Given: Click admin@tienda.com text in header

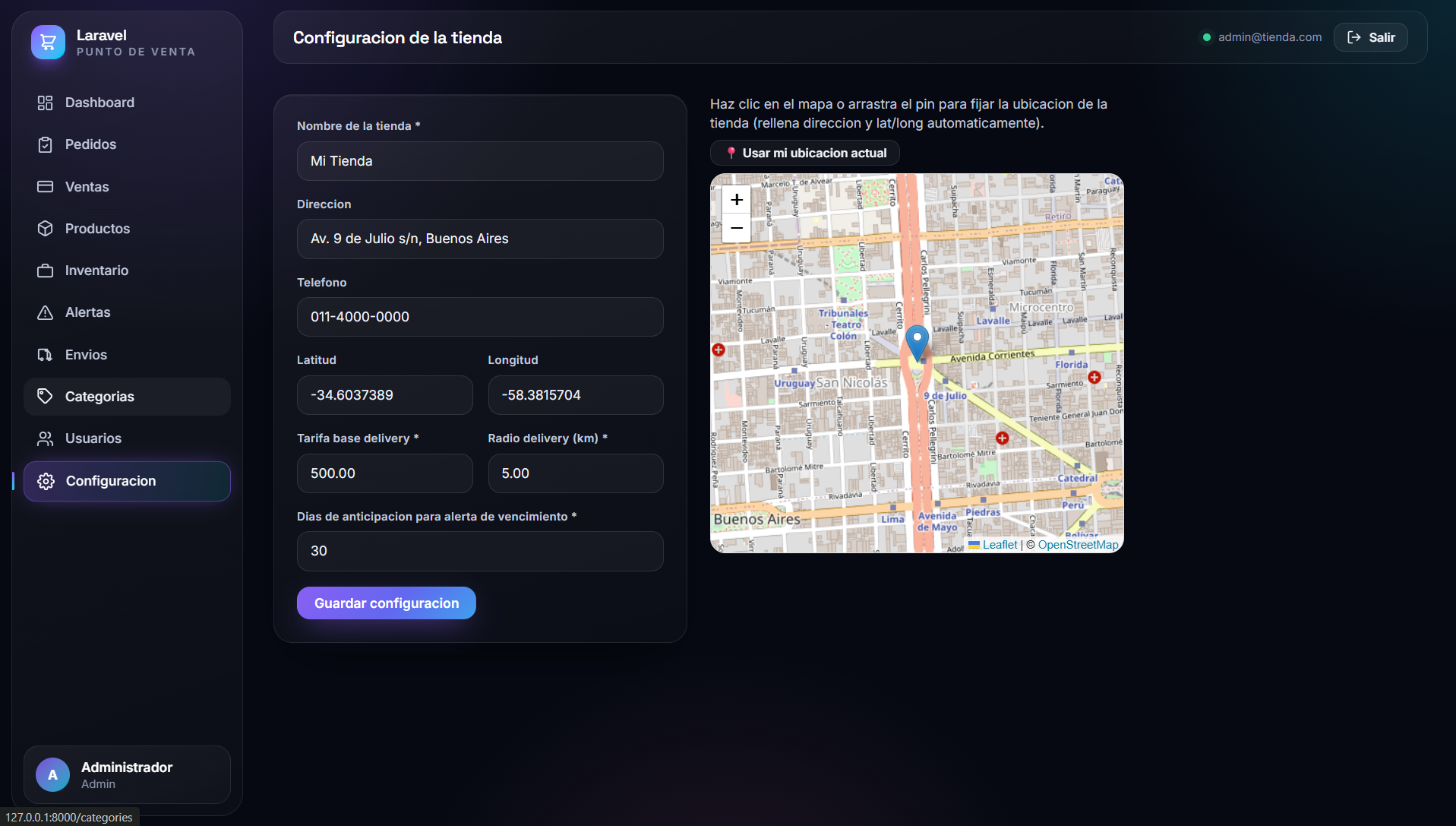Looking at the screenshot, I should (1270, 37).
